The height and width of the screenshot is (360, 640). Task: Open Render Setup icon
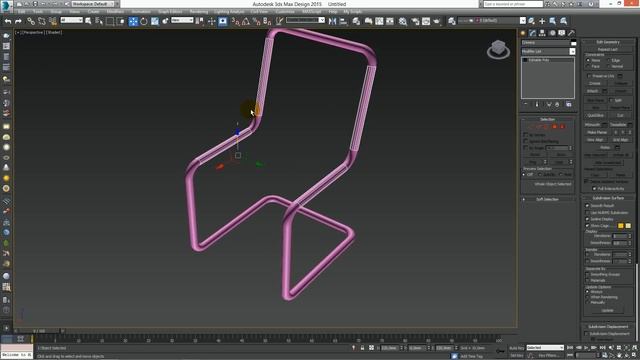coord(415,21)
